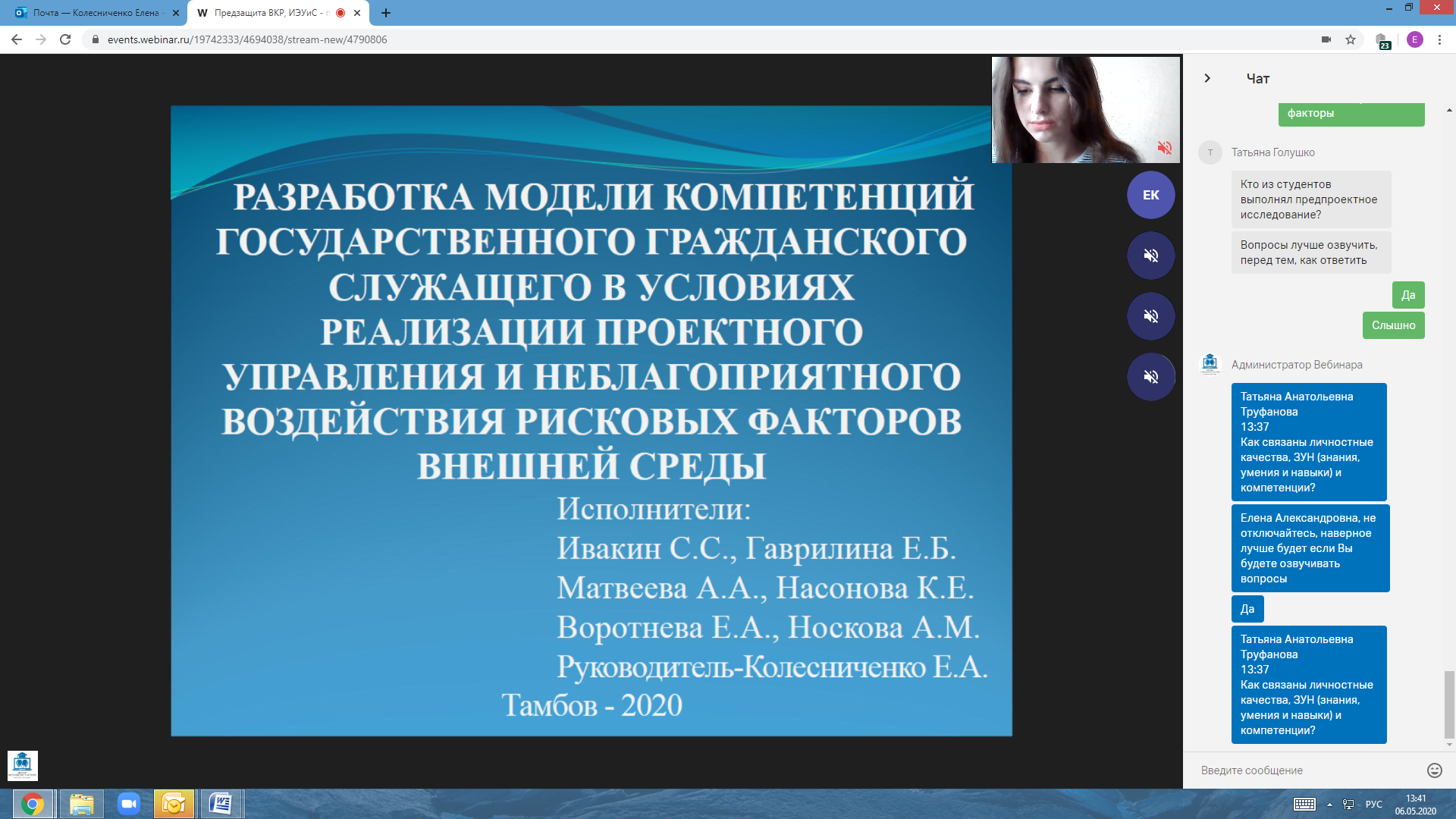Open the Chrome extension icon with badge 23
Screen dimensions: 1456x819
pyautogui.click(x=1382, y=40)
